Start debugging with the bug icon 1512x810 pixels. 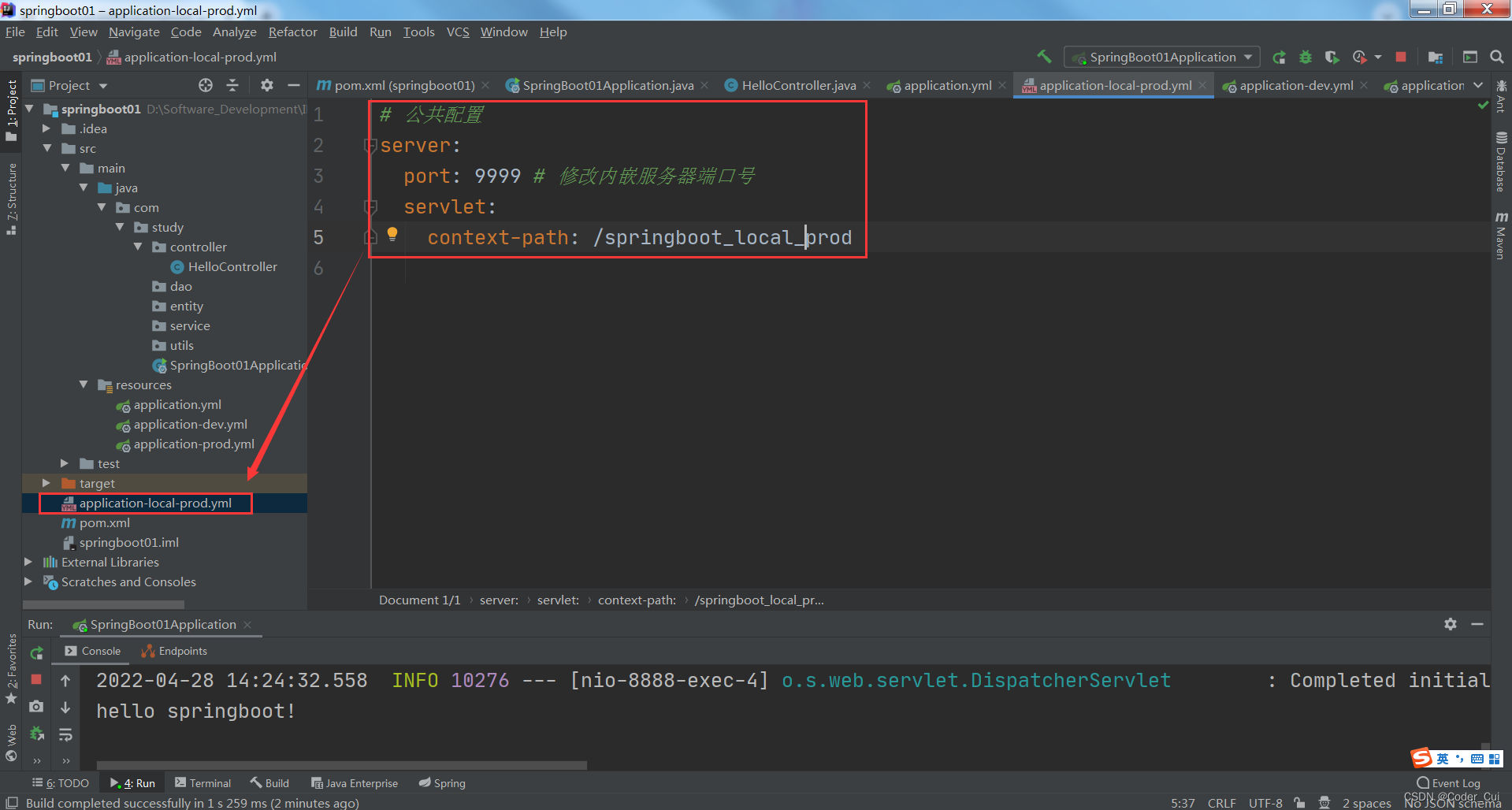pos(1306,57)
